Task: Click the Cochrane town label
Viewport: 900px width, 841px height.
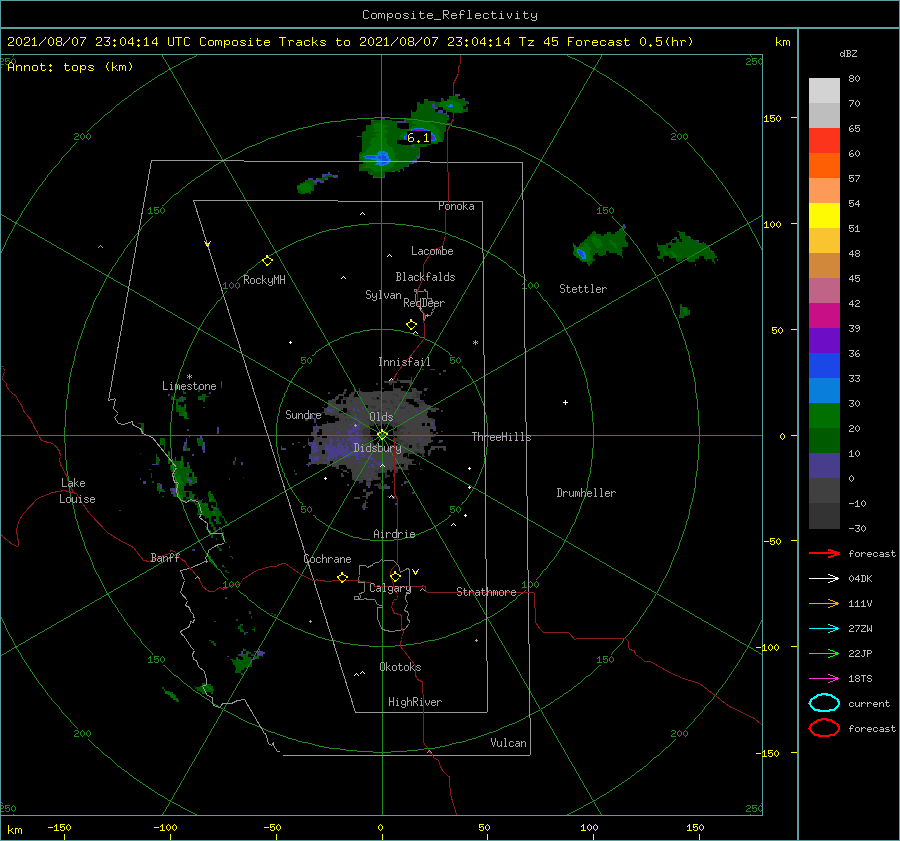Action: pyautogui.click(x=327, y=559)
